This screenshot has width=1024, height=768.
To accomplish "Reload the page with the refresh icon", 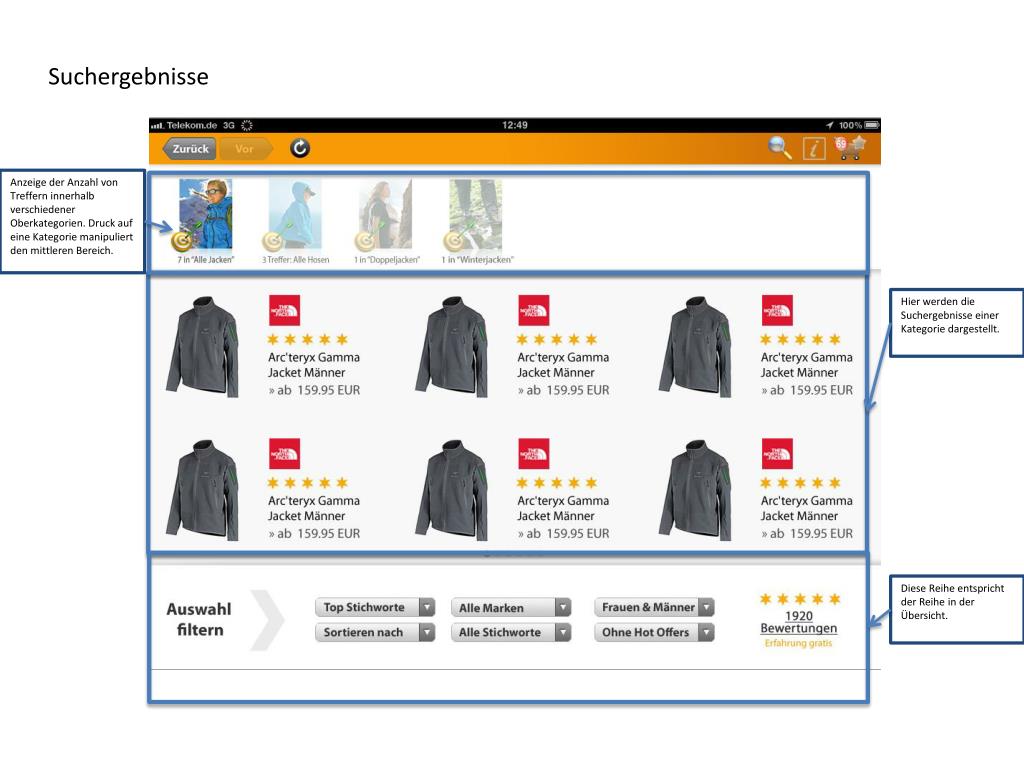I will click(300, 148).
